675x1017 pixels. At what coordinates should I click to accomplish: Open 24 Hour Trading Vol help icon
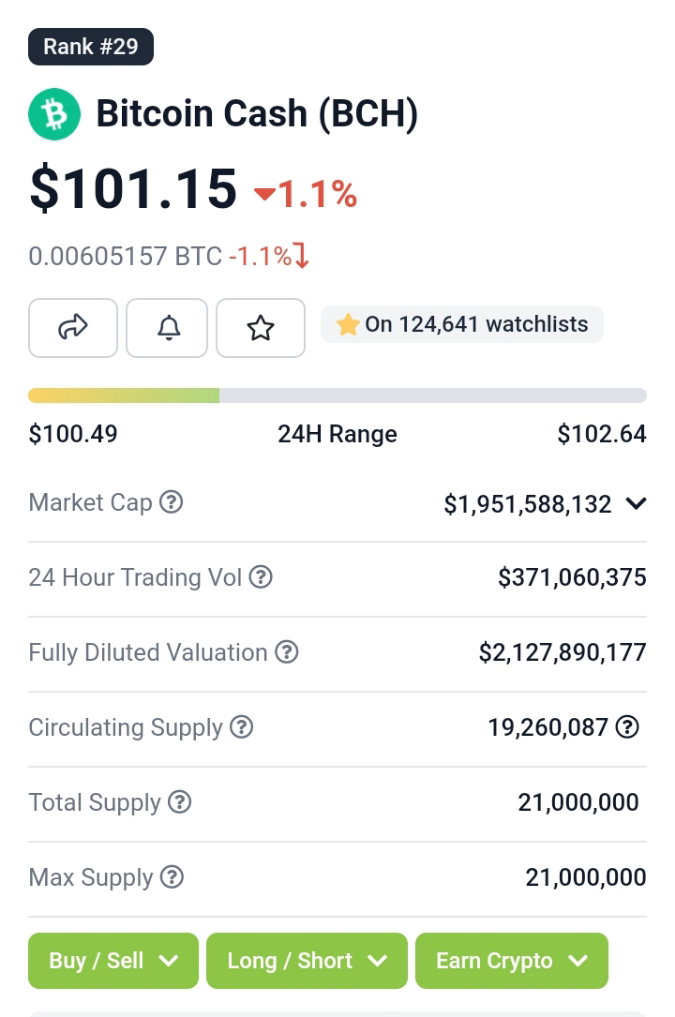click(261, 577)
